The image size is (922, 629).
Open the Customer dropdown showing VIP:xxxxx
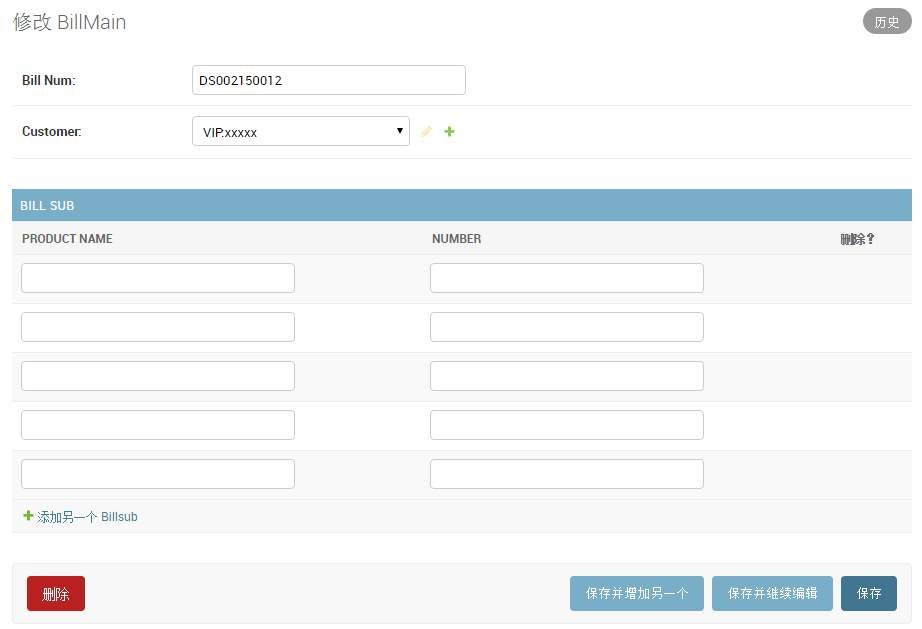(300, 131)
